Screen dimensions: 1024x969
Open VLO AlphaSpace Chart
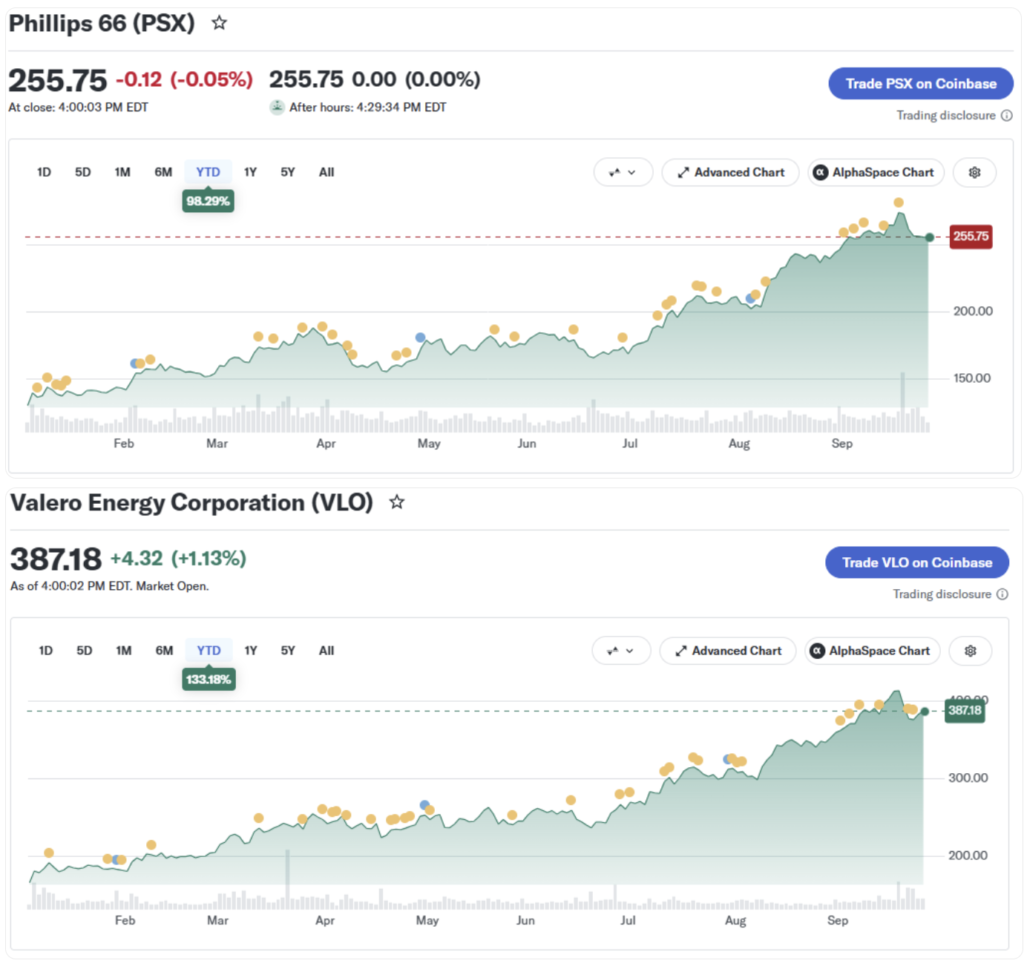[872, 651]
